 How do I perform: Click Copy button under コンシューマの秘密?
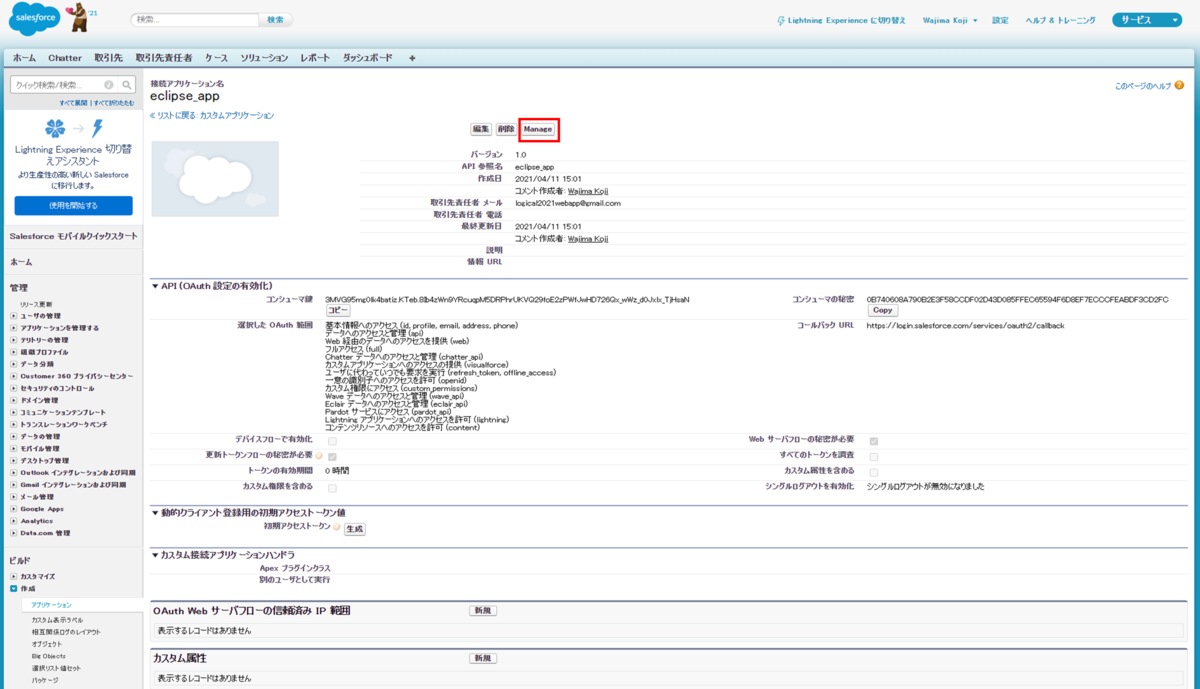click(883, 311)
